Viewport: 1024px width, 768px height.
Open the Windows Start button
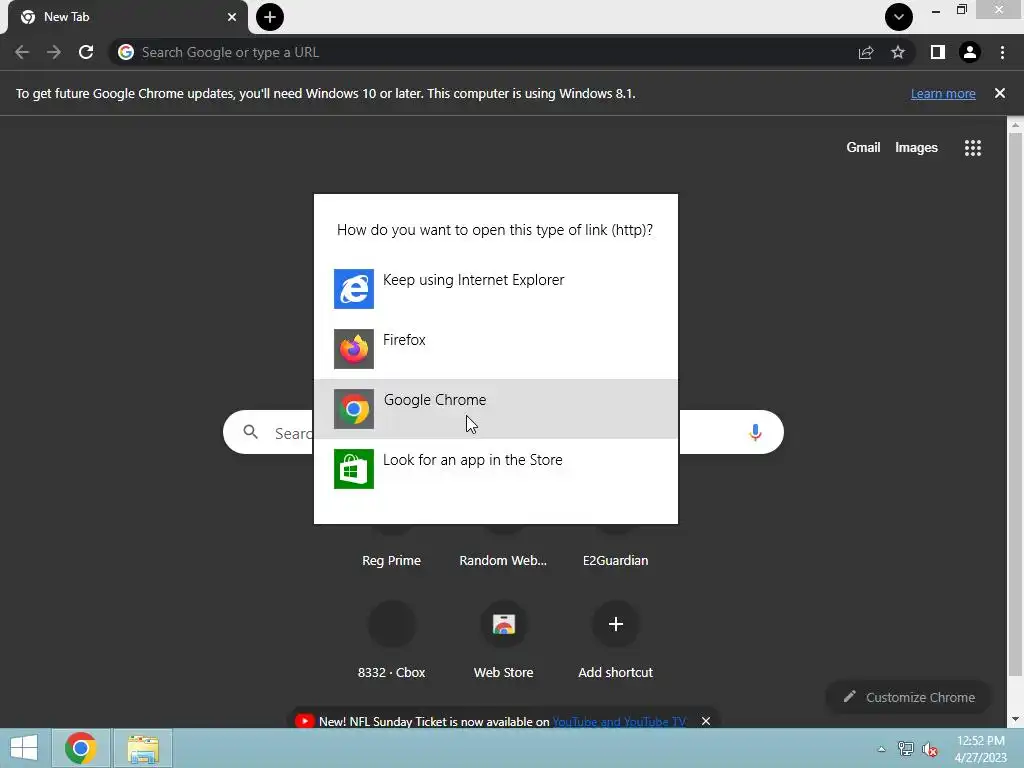click(x=24, y=748)
